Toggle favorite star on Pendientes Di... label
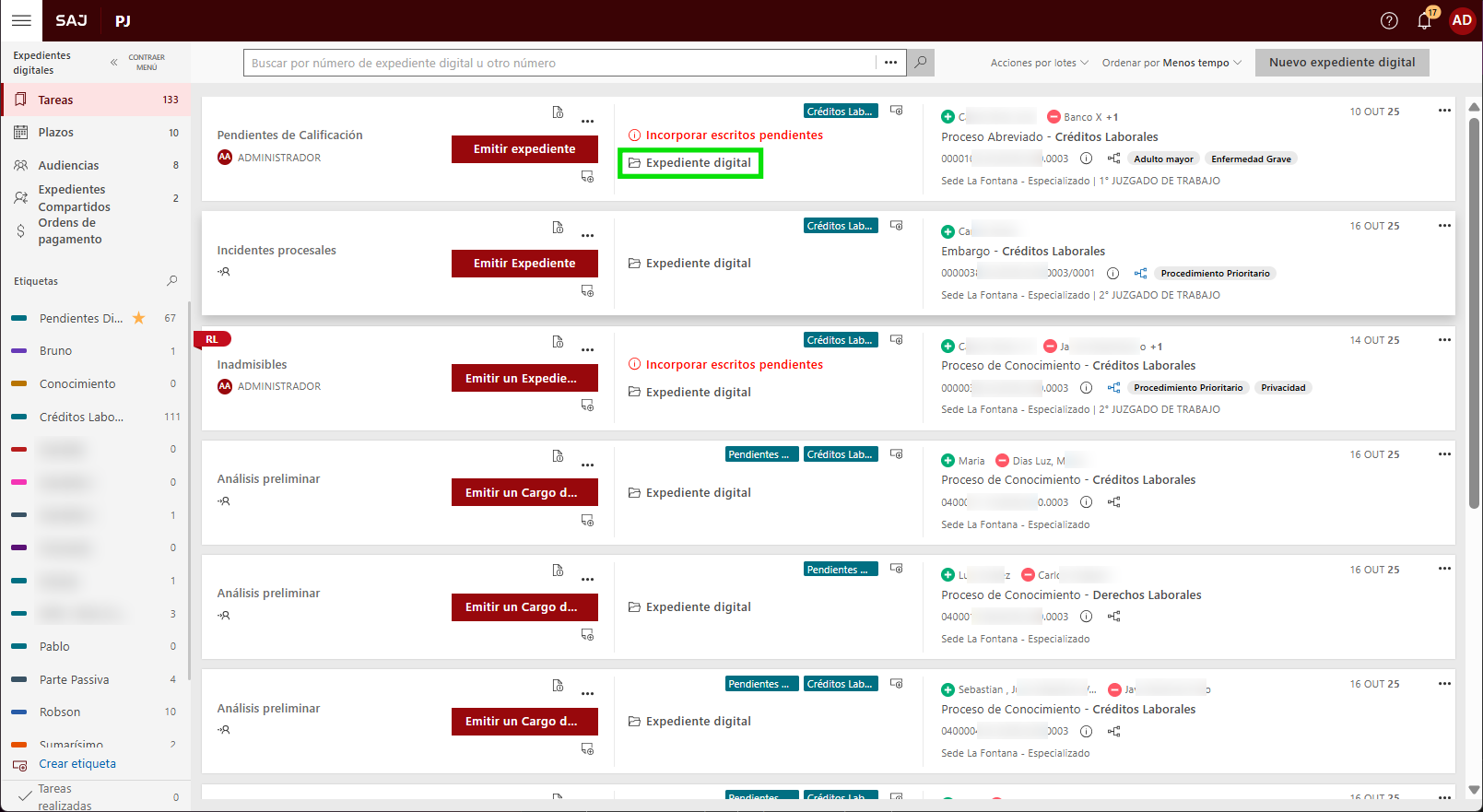 click(139, 318)
